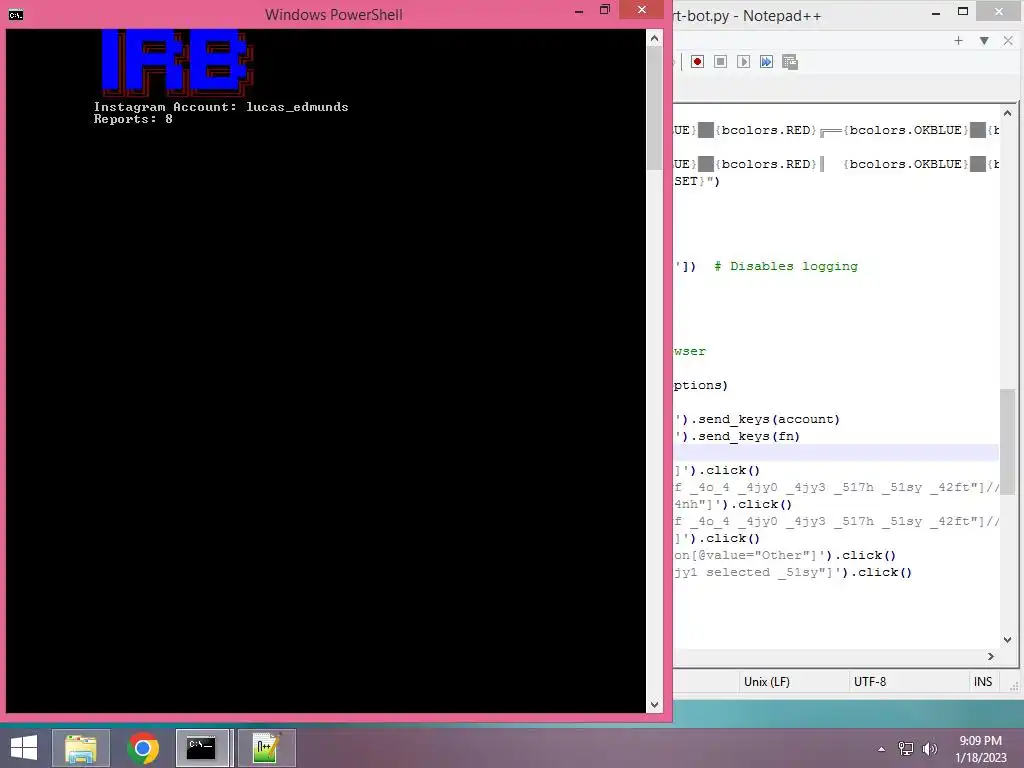Click the "Instagram Account: lucas_edmunds" line
The height and width of the screenshot is (768, 1024).
(221, 107)
